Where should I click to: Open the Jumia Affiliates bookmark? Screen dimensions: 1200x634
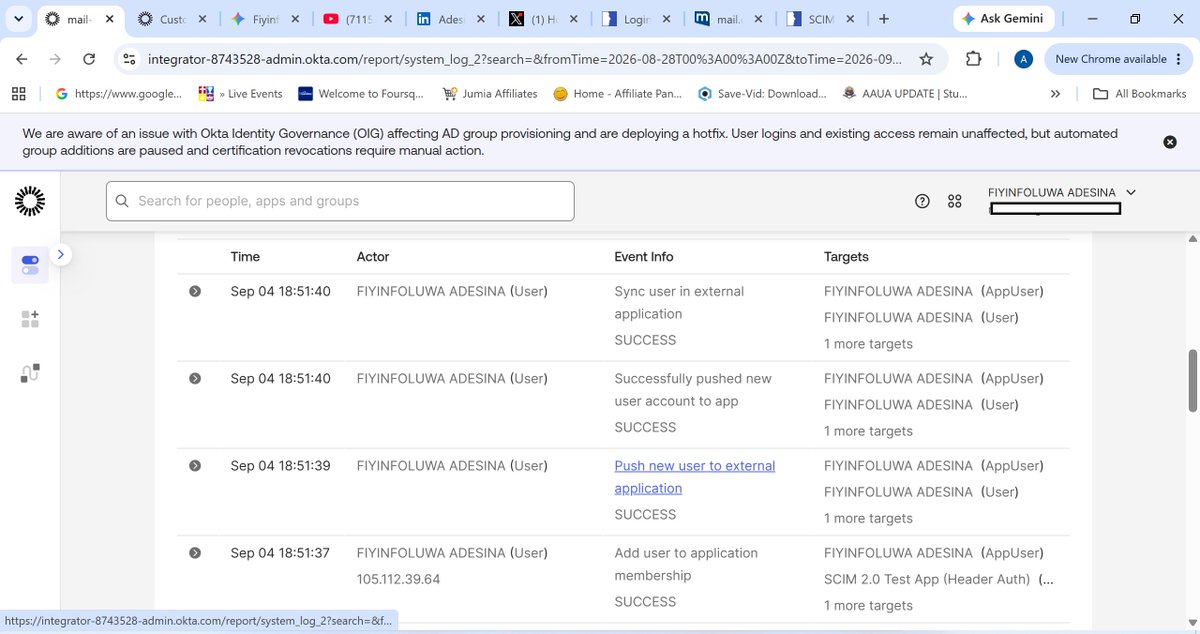[x=490, y=93]
